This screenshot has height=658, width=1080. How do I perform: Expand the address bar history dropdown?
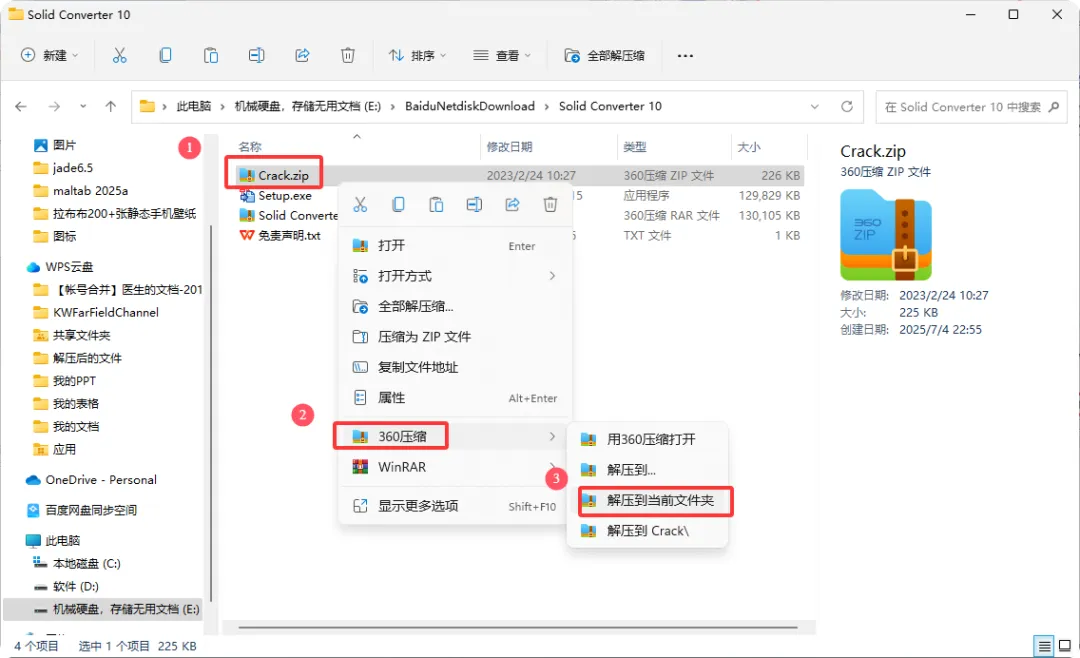pos(815,107)
